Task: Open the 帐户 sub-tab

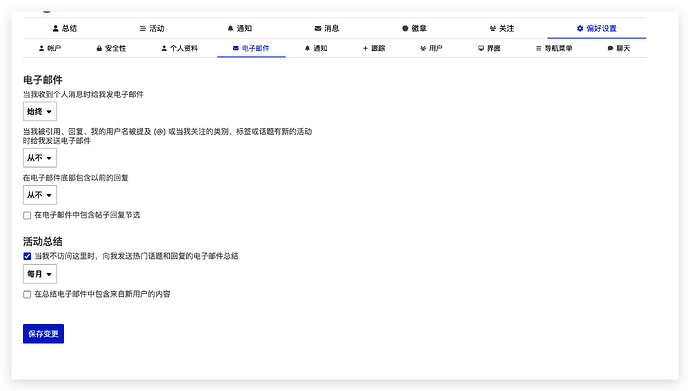Action: (x=50, y=48)
